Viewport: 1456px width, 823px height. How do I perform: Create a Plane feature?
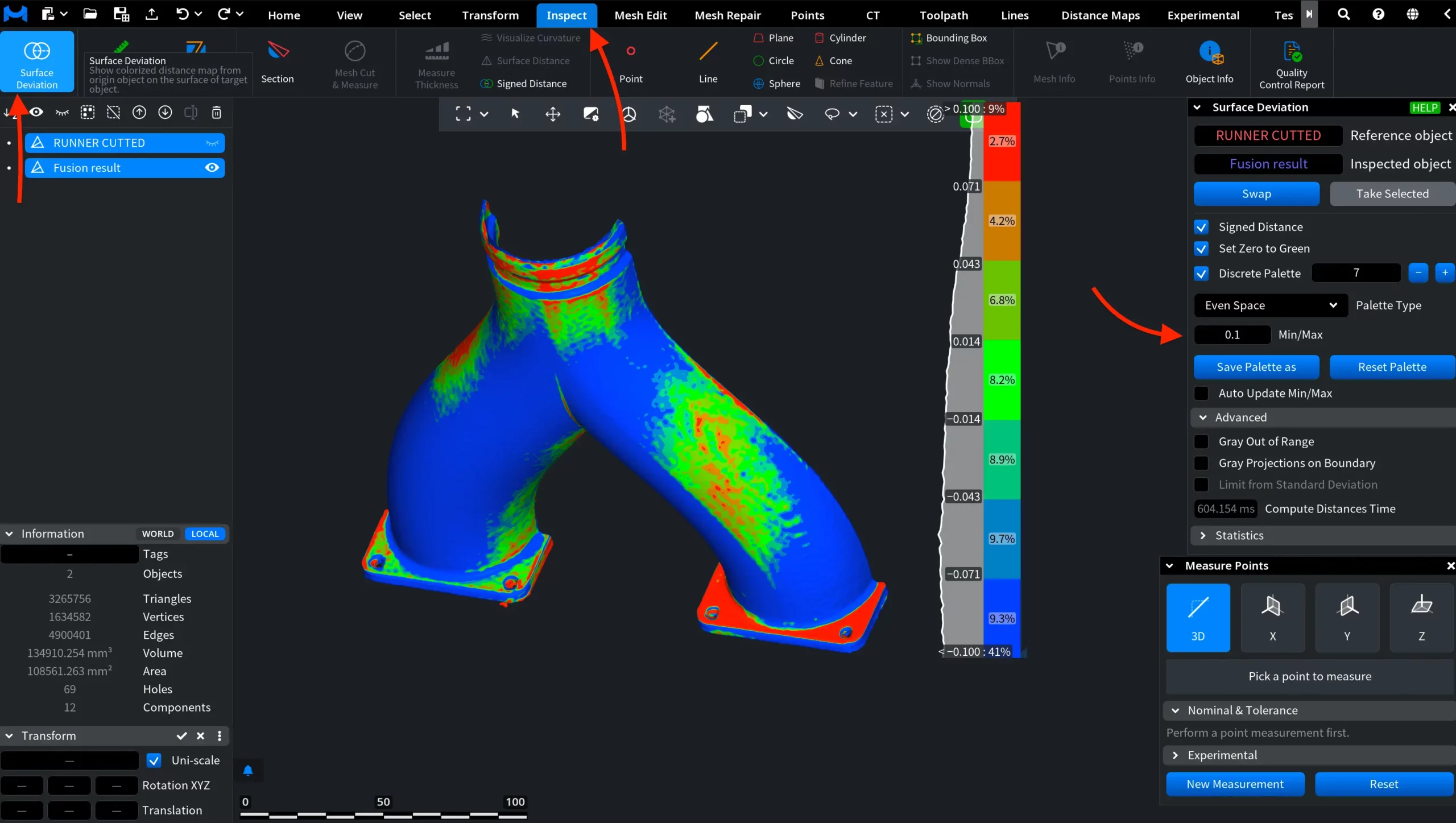(x=773, y=38)
